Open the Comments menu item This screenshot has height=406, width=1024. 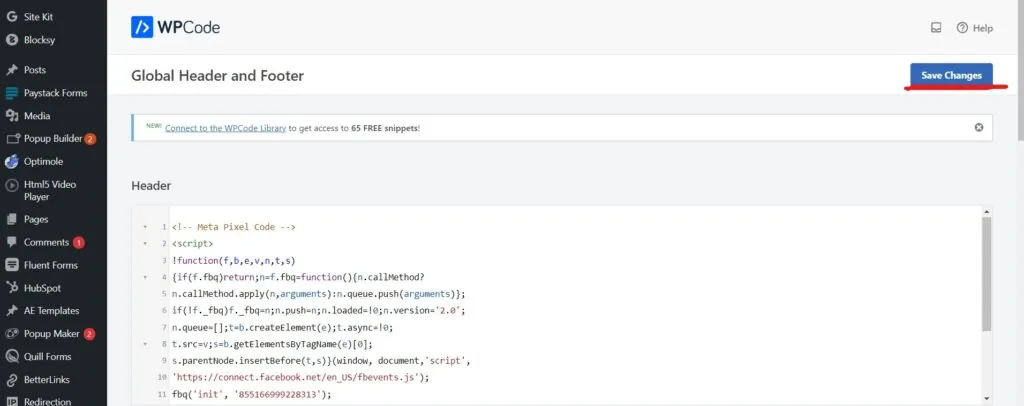46,242
